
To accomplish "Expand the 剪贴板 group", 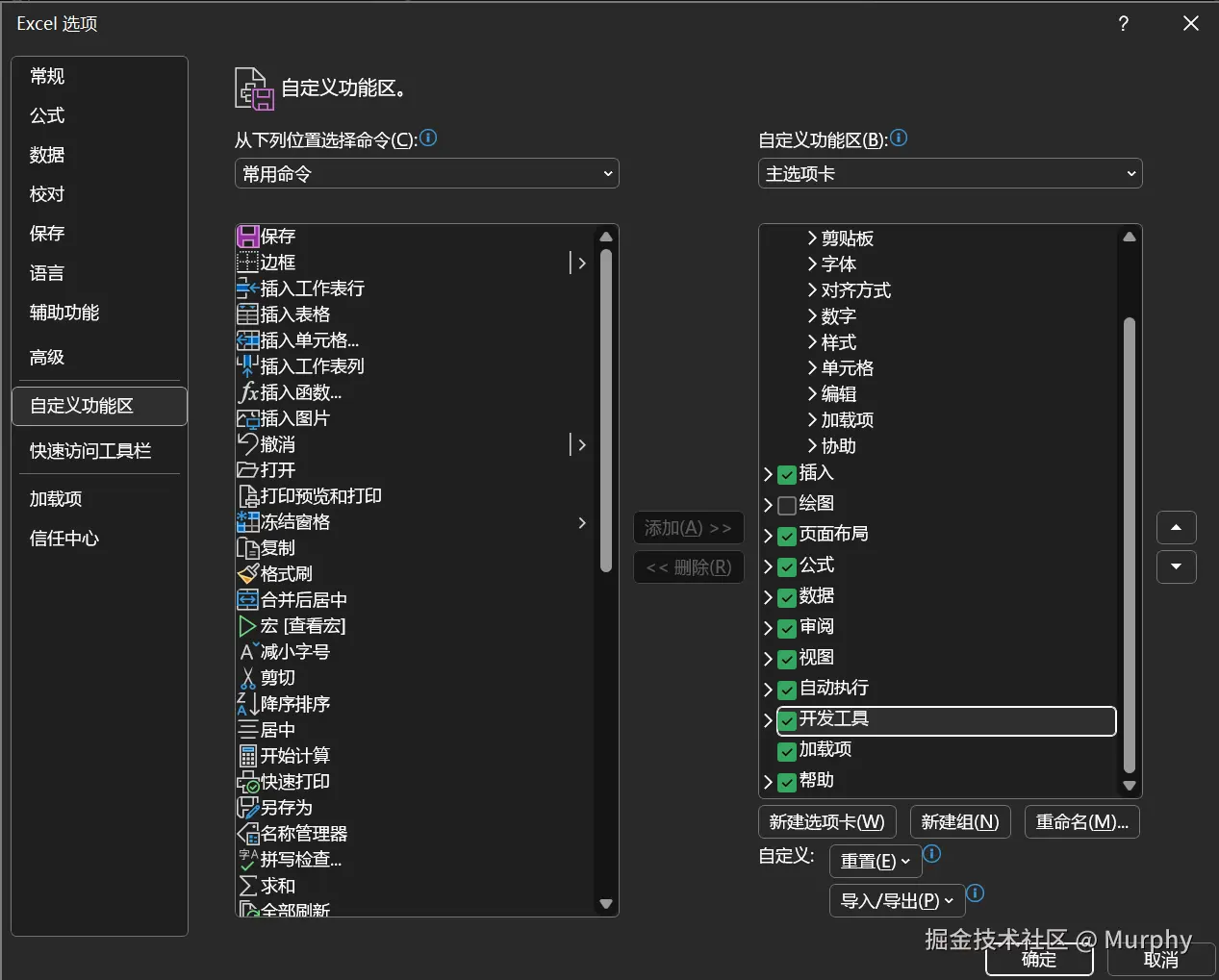I will coord(812,238).
